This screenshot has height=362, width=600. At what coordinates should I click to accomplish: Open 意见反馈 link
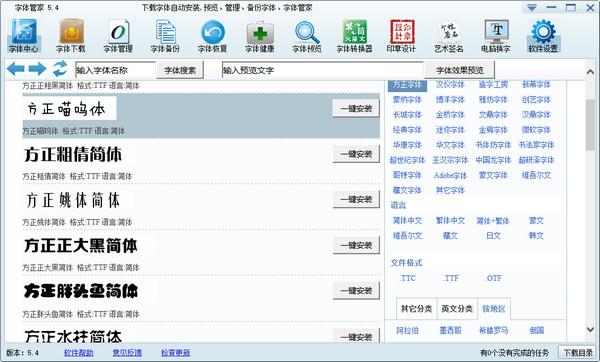[x=127, y=352]
